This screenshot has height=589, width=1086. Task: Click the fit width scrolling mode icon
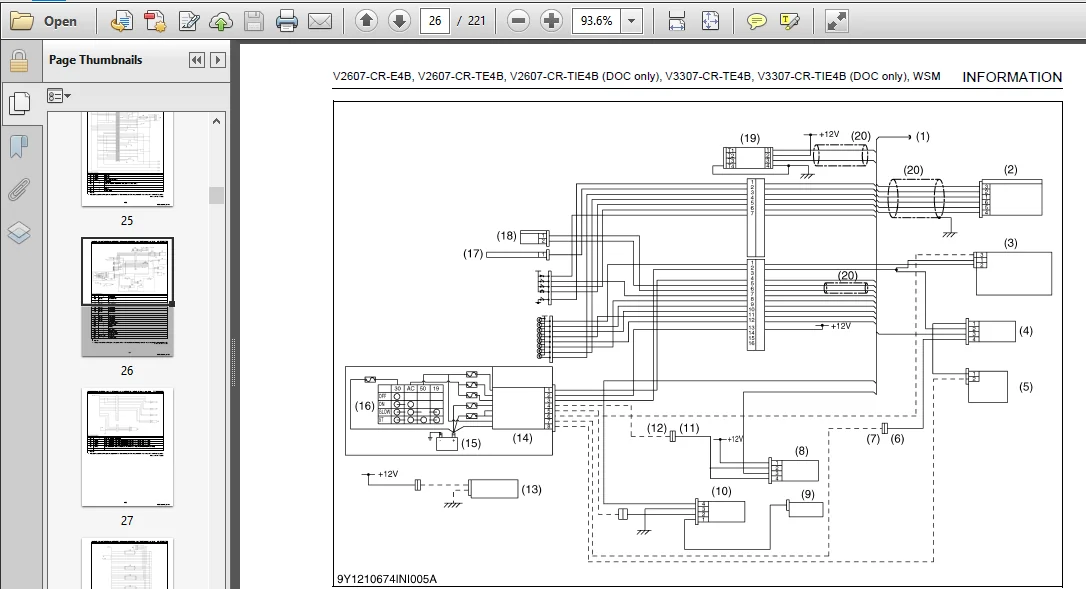[677, 21]
